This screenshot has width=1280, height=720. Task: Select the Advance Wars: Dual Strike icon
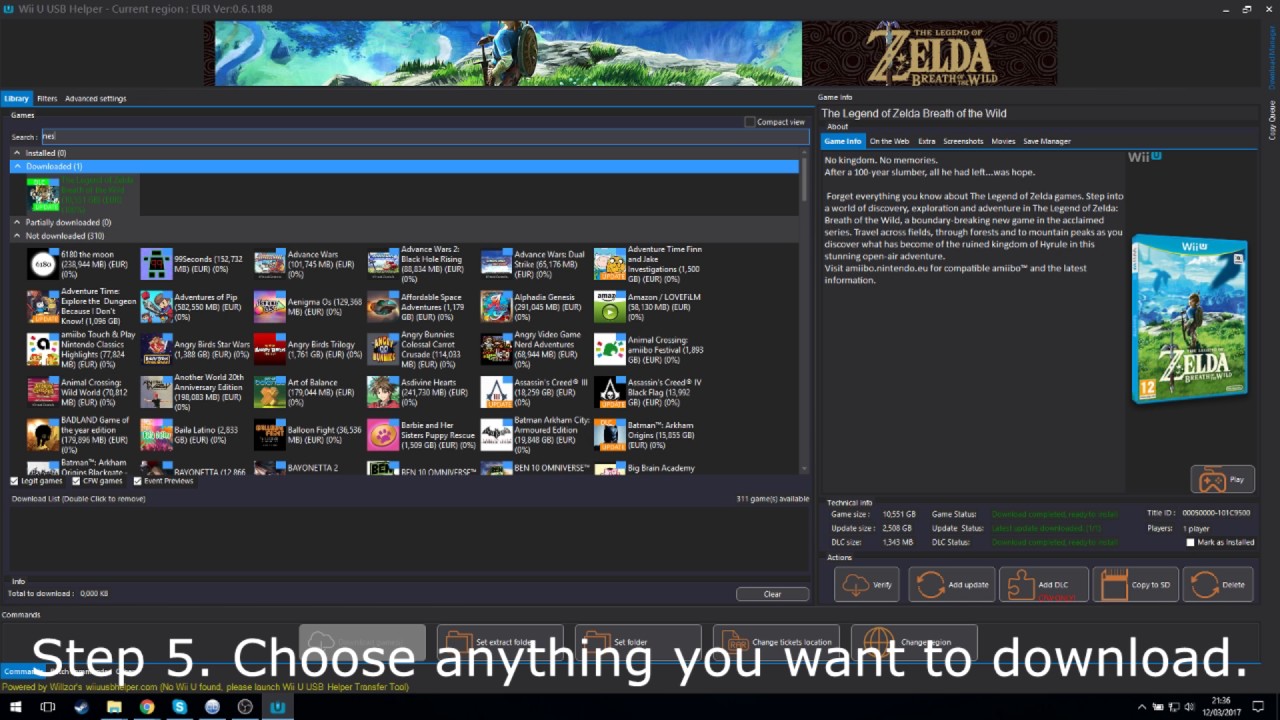coord(497,263)
